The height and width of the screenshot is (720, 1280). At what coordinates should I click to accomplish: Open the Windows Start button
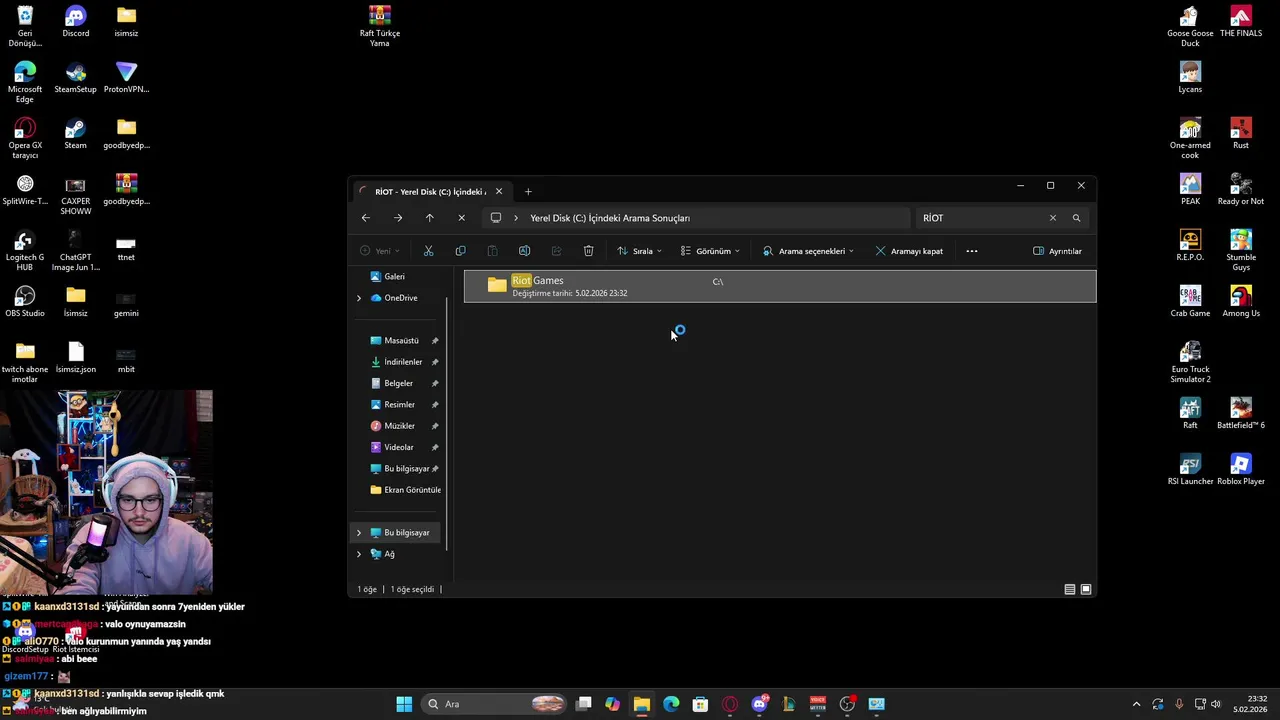point(404,704)
